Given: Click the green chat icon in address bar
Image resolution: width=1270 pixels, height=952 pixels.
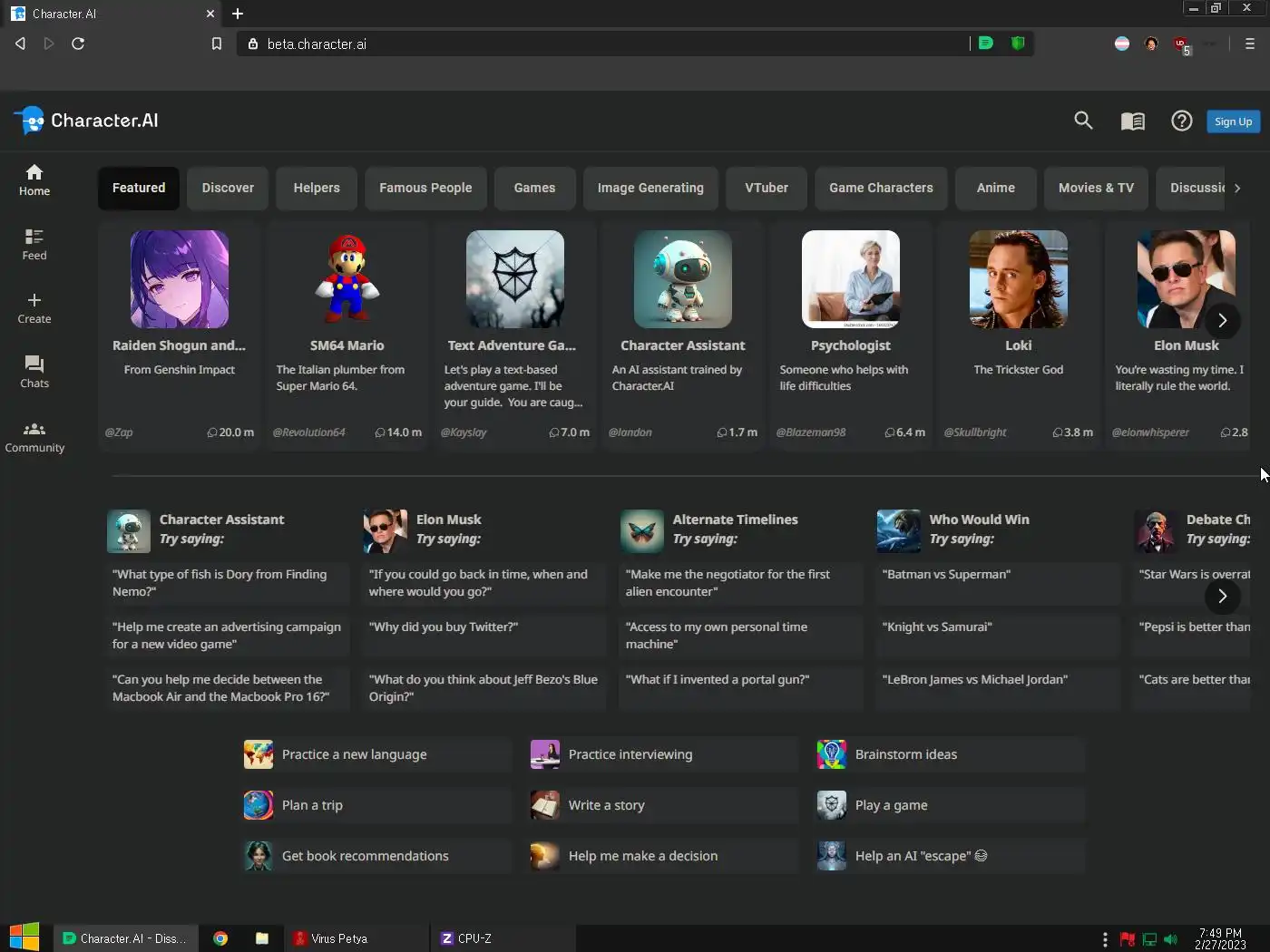Looking at the screenshot, I should tap(985, 43).
